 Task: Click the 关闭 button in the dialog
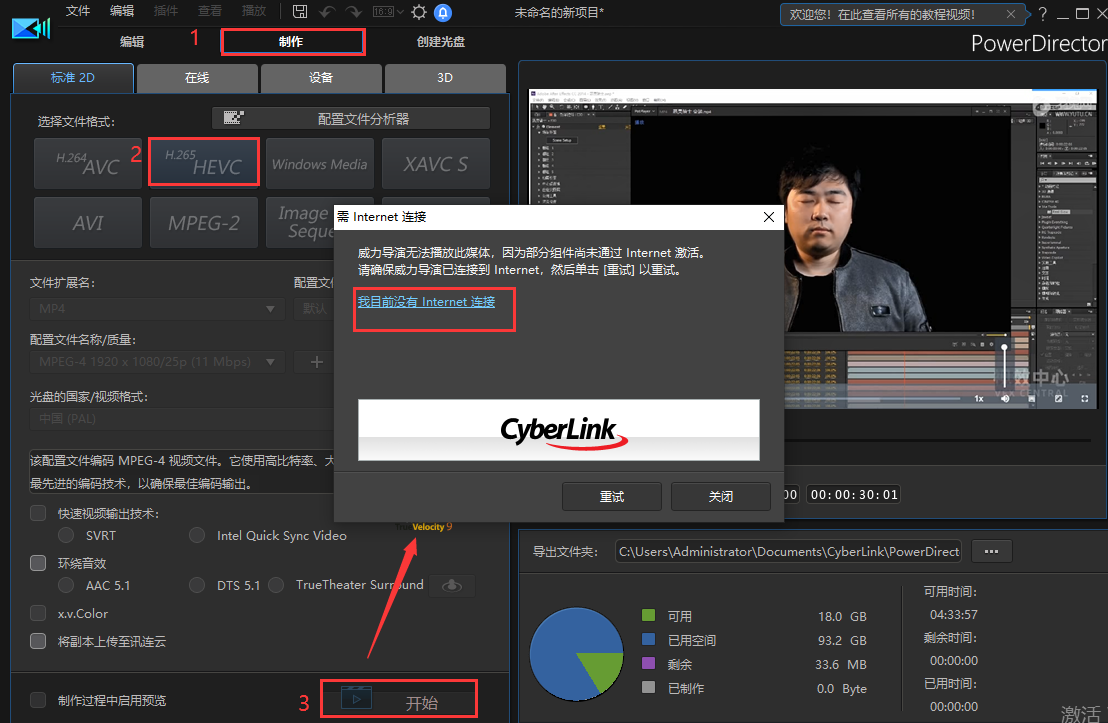[x=721, y=497]
